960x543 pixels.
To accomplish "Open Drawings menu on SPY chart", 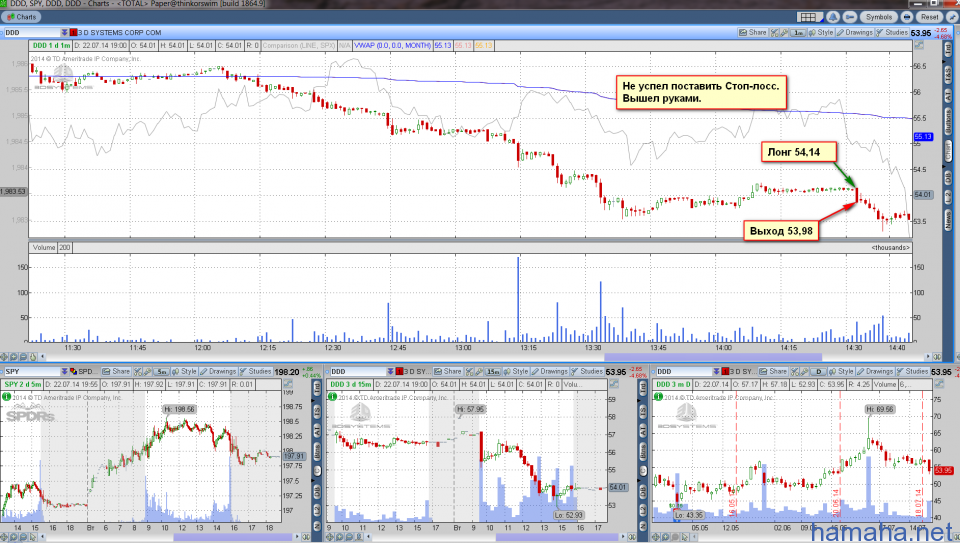I will tap(218, 371).
